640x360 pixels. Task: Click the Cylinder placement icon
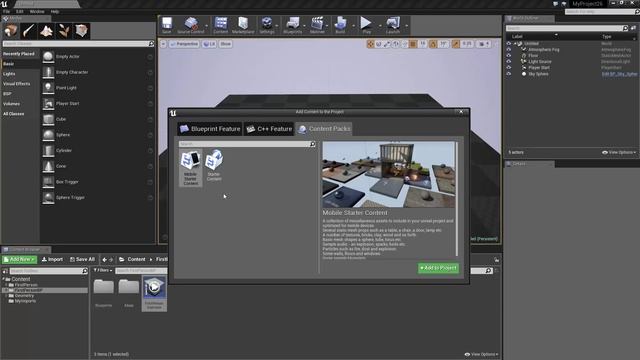tap(48, 150)
